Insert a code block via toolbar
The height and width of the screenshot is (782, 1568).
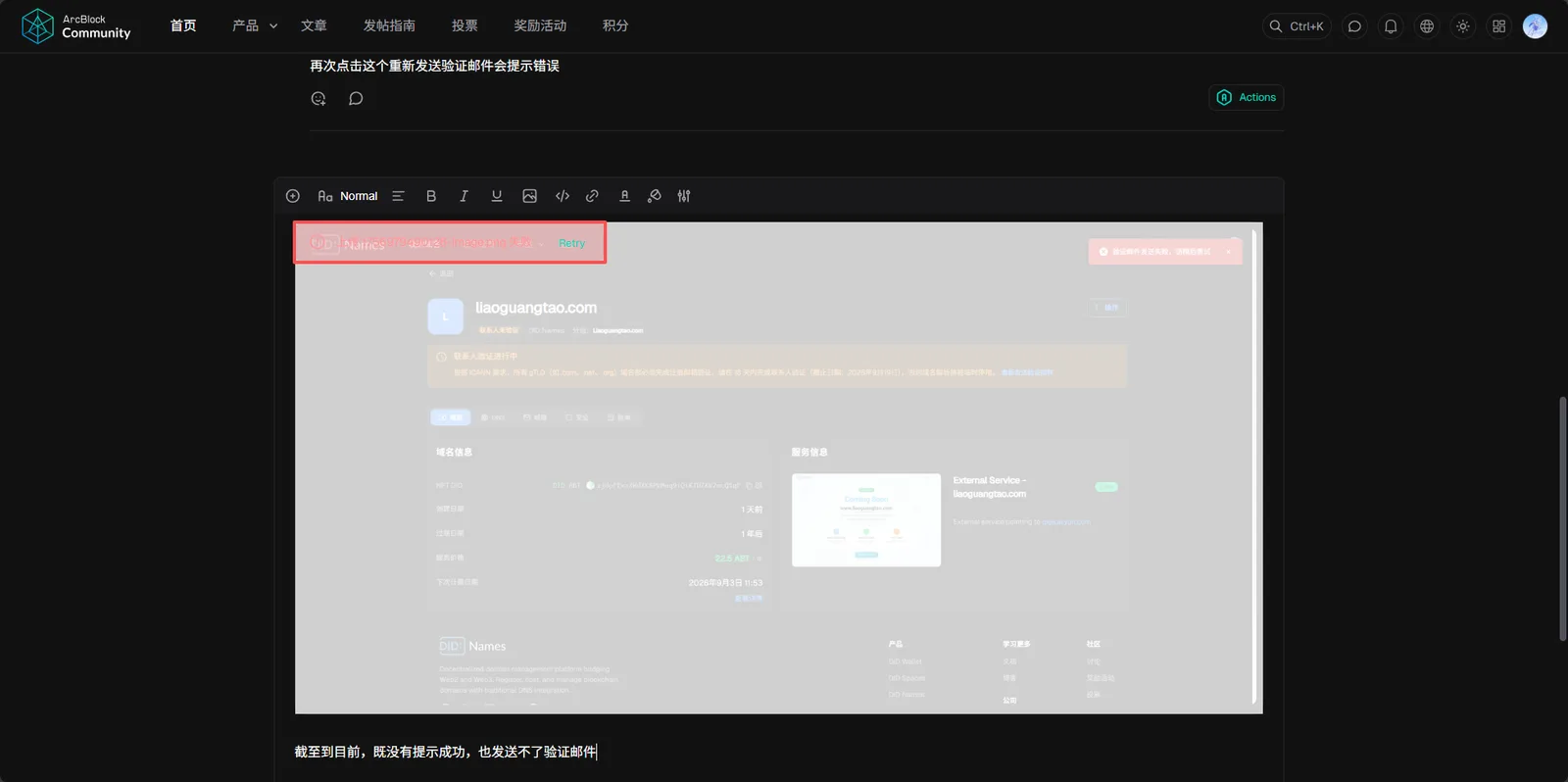pyautogui.click(x=563, y=196)
